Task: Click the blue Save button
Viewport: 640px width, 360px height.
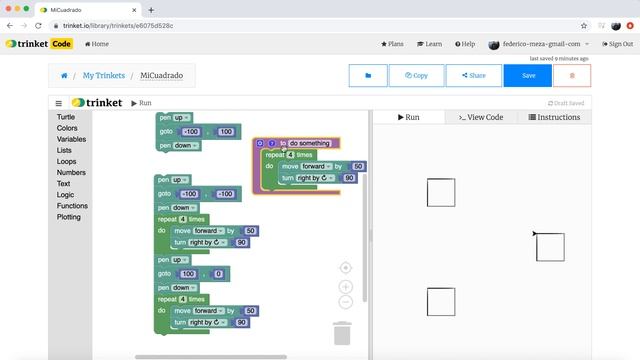Action: 528,76
